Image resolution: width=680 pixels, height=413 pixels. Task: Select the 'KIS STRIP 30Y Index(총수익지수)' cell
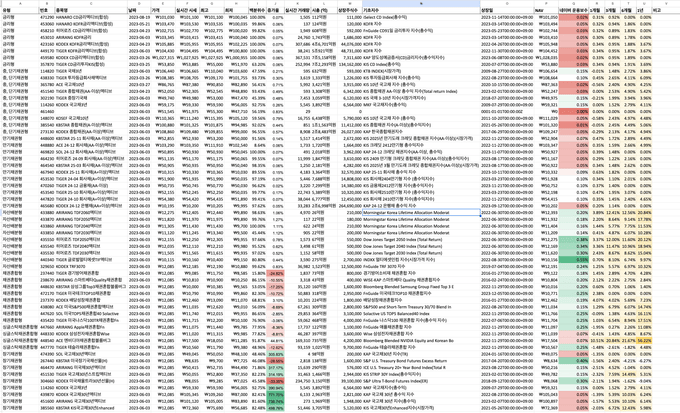coord(421,374)
